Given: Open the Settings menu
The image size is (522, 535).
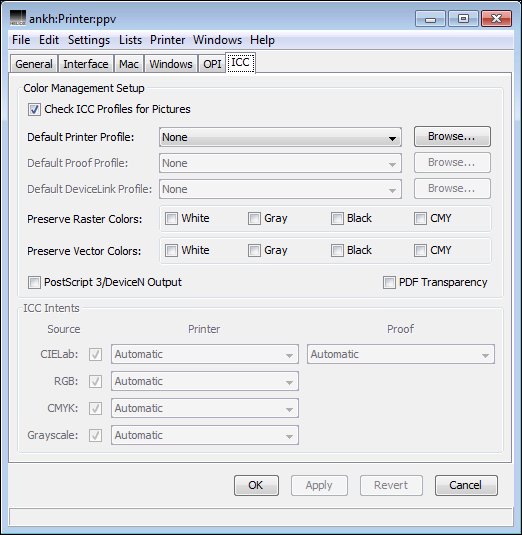Looking at the screenshot, I should pyautogui.click(x=89, y=40).
